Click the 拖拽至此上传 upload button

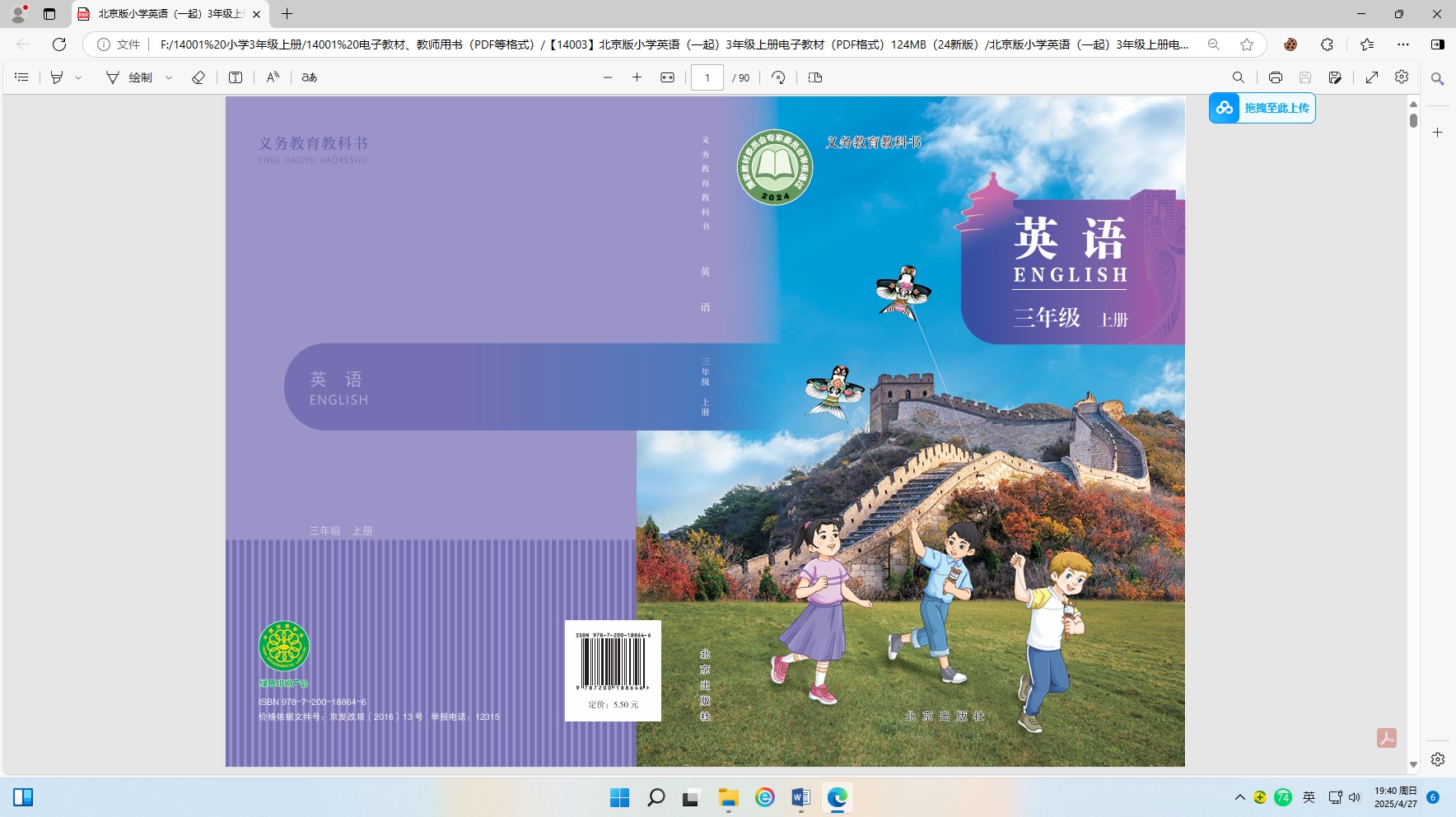point(1262,108)
